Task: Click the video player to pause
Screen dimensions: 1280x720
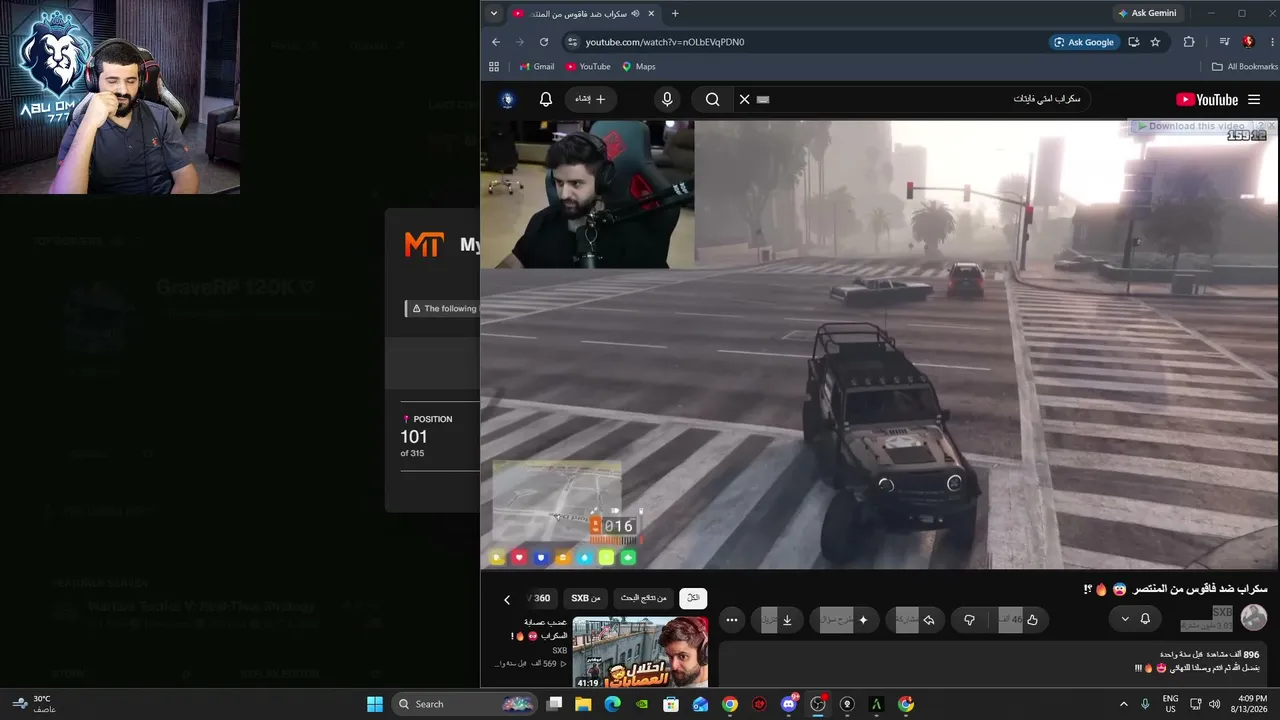Action: point(879,344)
